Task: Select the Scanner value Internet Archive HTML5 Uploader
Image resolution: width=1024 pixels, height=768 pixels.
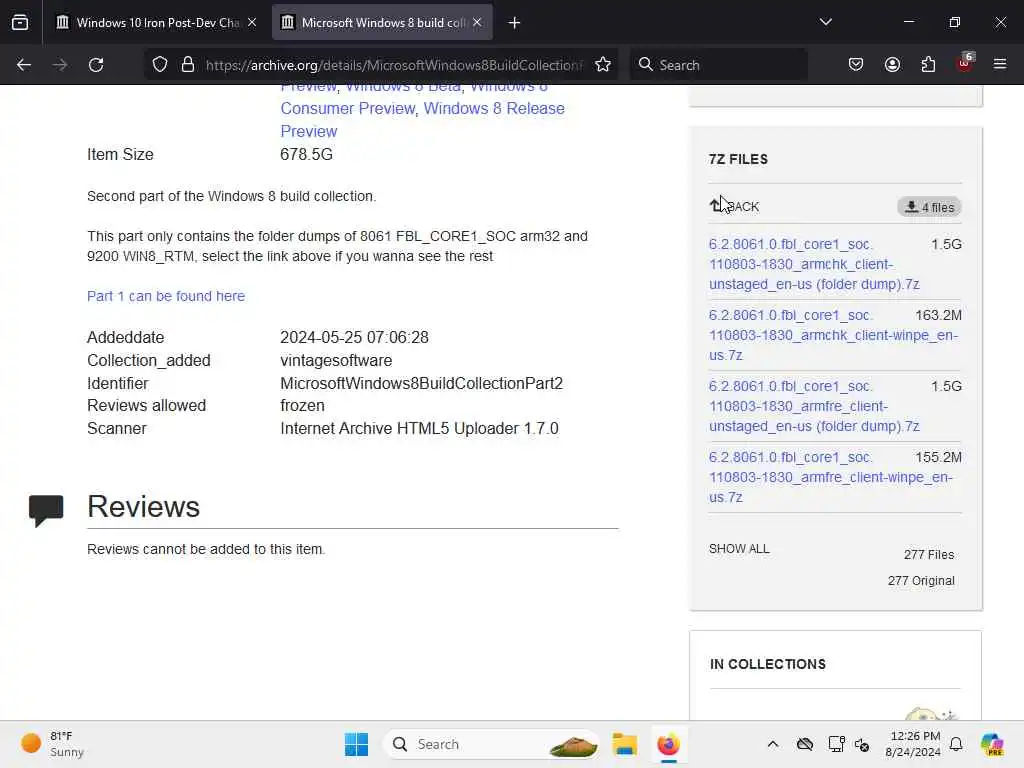Action: coord(419,428)
